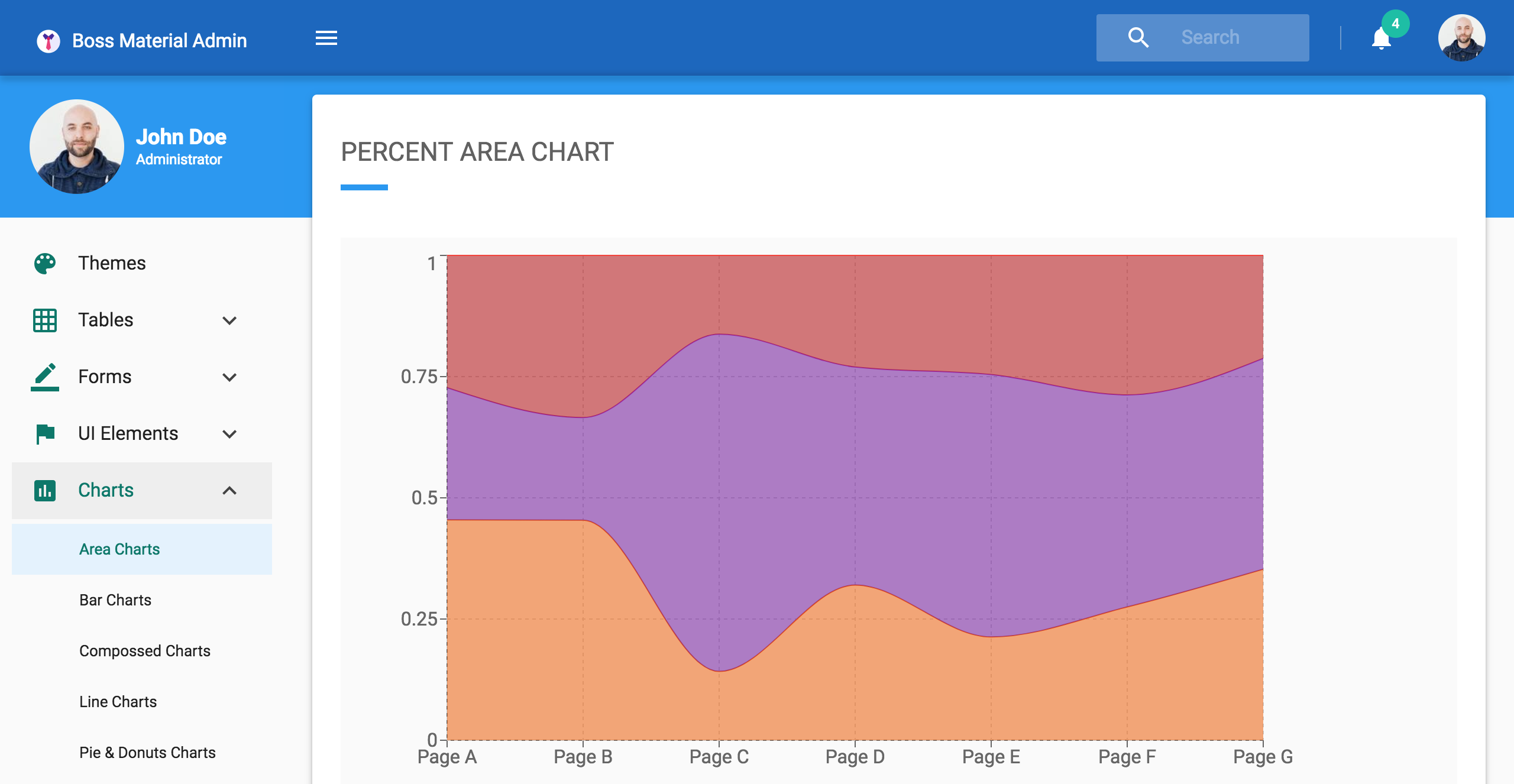
Task: Open the notifications bell icon
Action: pyautogui.click(x=1381, y=39)
